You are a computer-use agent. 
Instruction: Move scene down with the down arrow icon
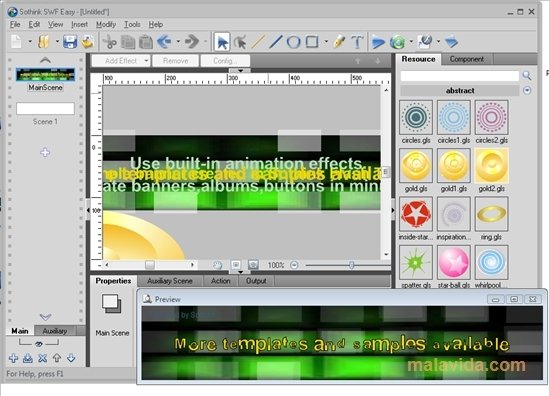coord(71,358)
